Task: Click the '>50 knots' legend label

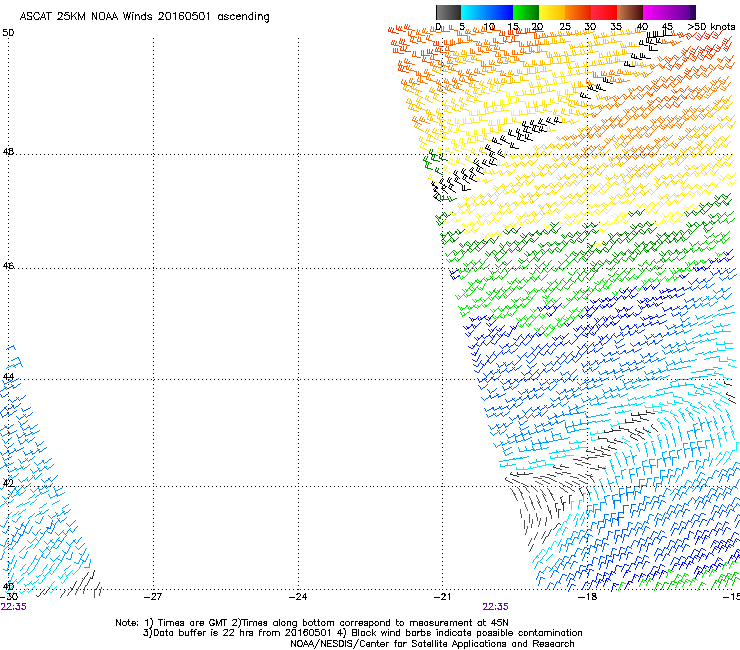Action: click(x=711, y=27)
